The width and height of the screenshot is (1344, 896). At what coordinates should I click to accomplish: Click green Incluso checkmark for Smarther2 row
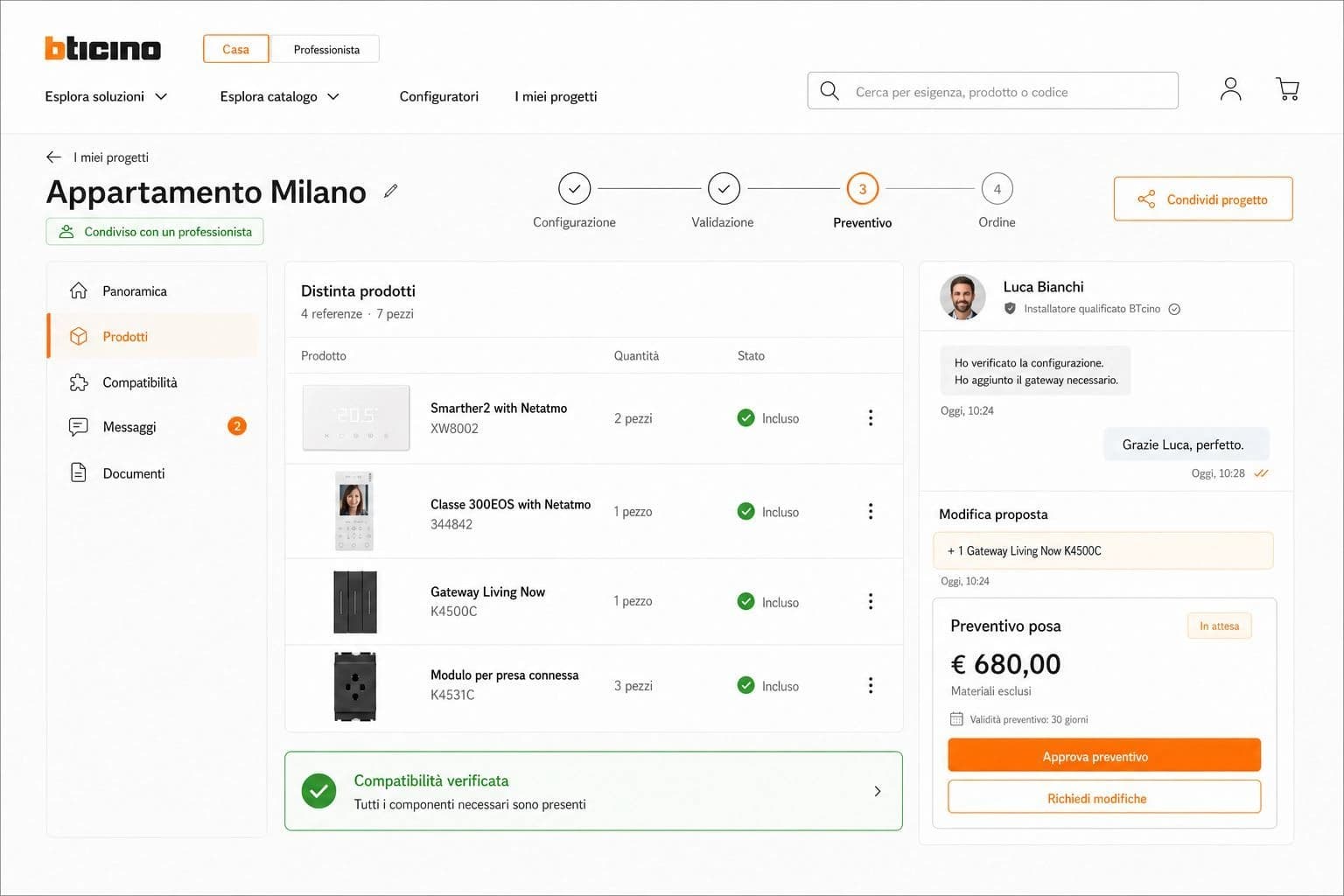[x=745, y=418]
